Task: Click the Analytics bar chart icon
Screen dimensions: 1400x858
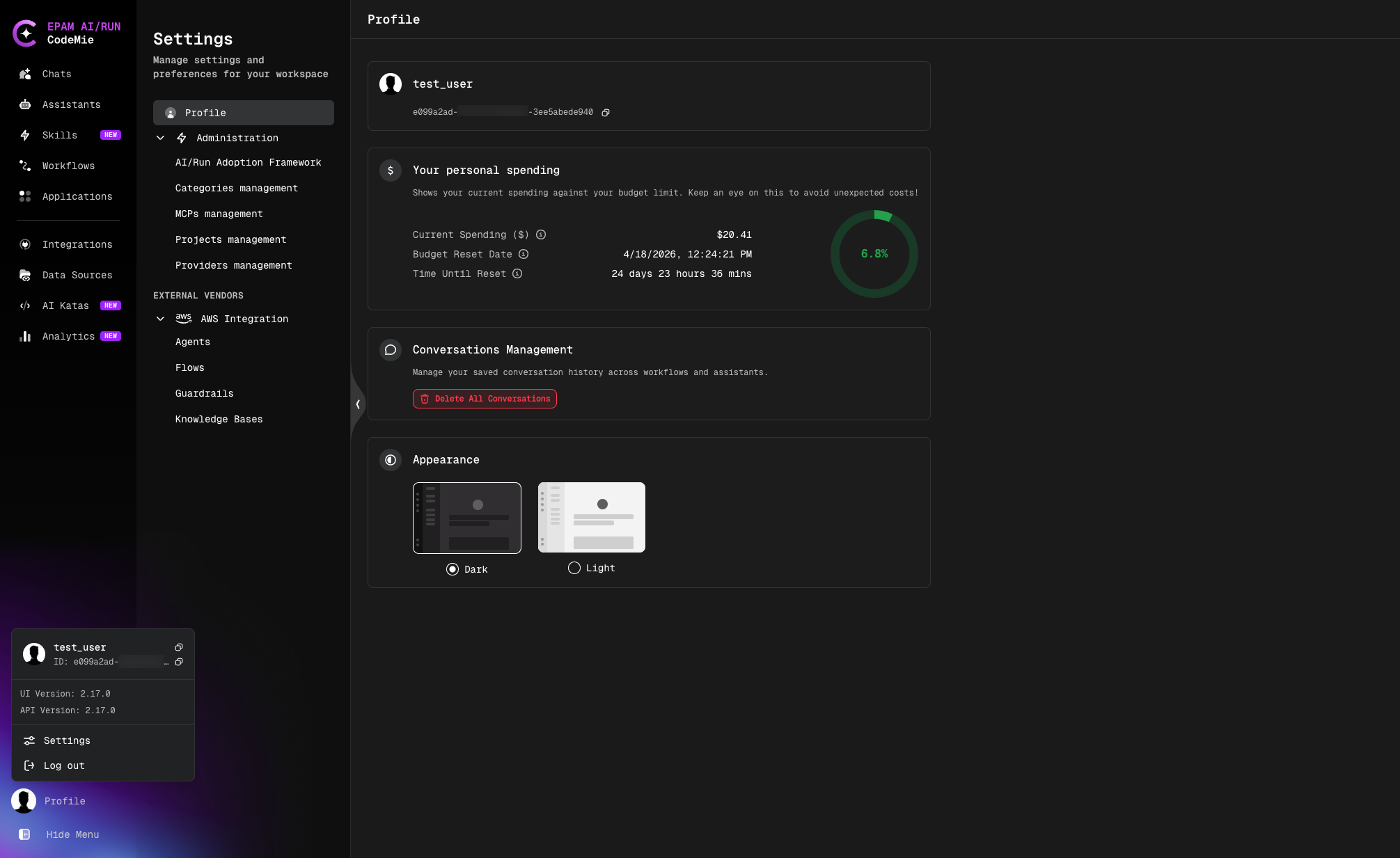Action: point(25,336)
